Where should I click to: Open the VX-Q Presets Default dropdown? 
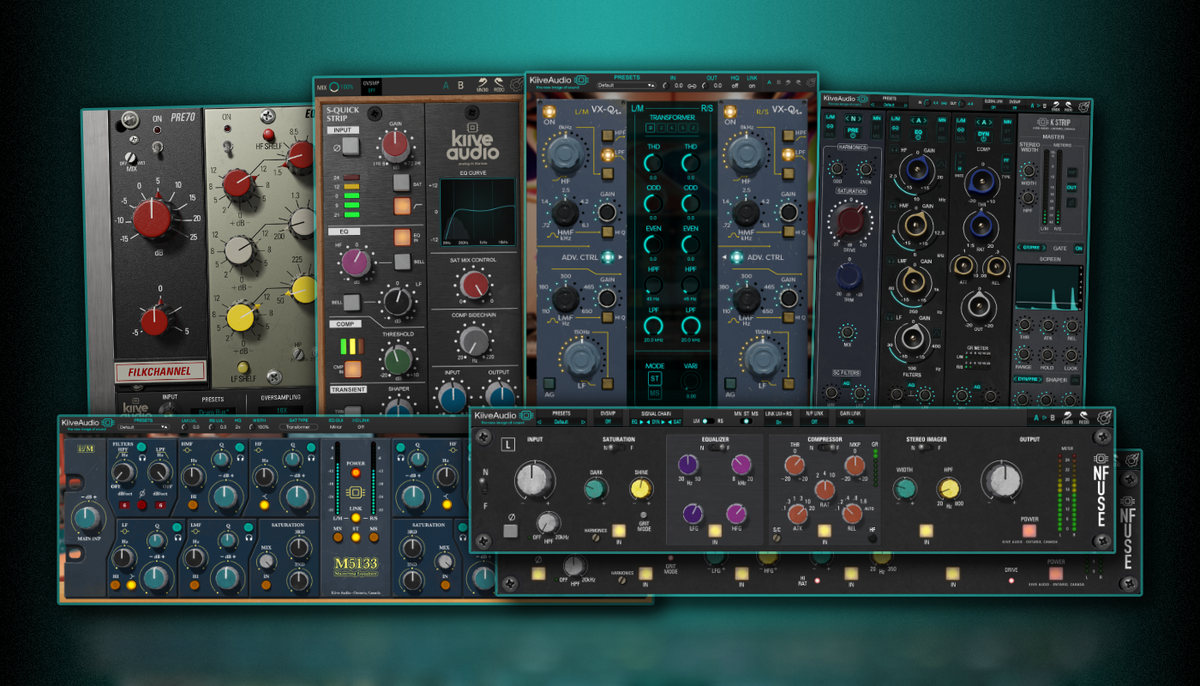(x=626, y=85)
